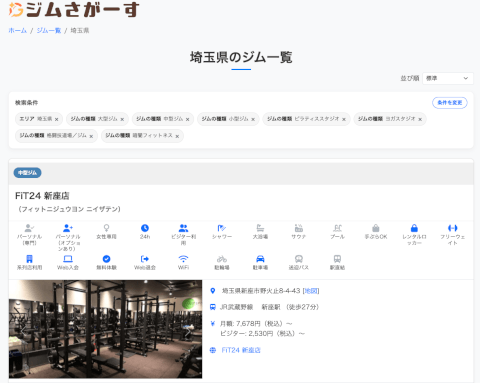Click the パーソナル(オプションあり) feature icon
Screen dimensions: 480x383
68,228
